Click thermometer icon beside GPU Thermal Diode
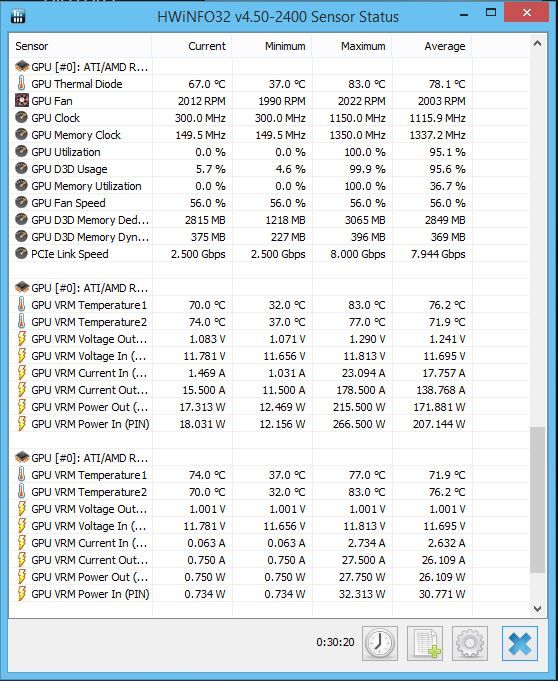Viewport: 558px width, 681px height. [21, 83]
